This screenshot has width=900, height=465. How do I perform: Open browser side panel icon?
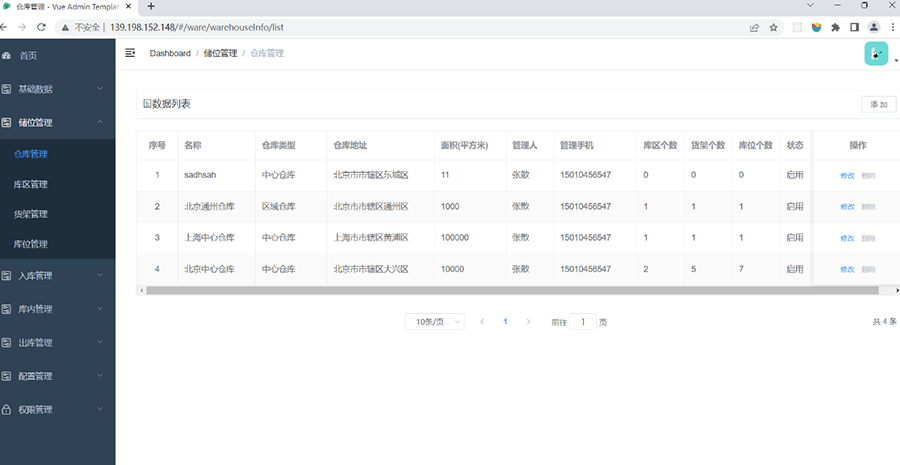coord(854,27)
